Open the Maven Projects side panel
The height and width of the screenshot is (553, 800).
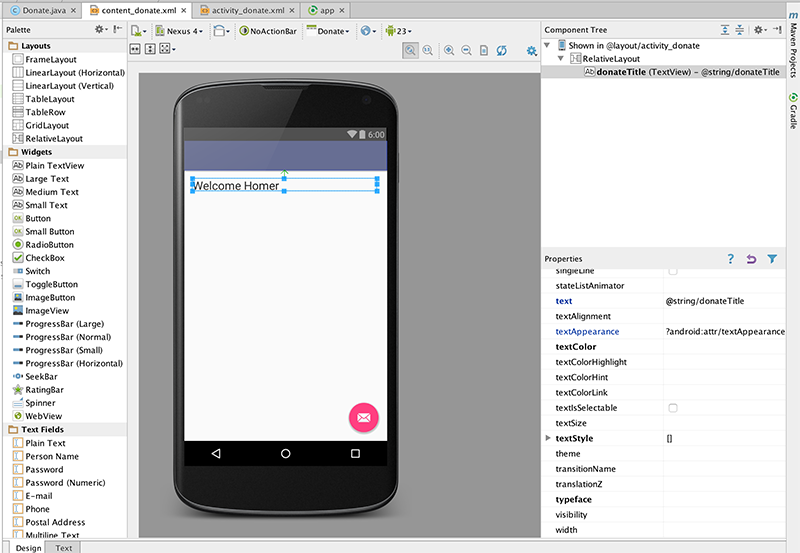pos(792,49)
